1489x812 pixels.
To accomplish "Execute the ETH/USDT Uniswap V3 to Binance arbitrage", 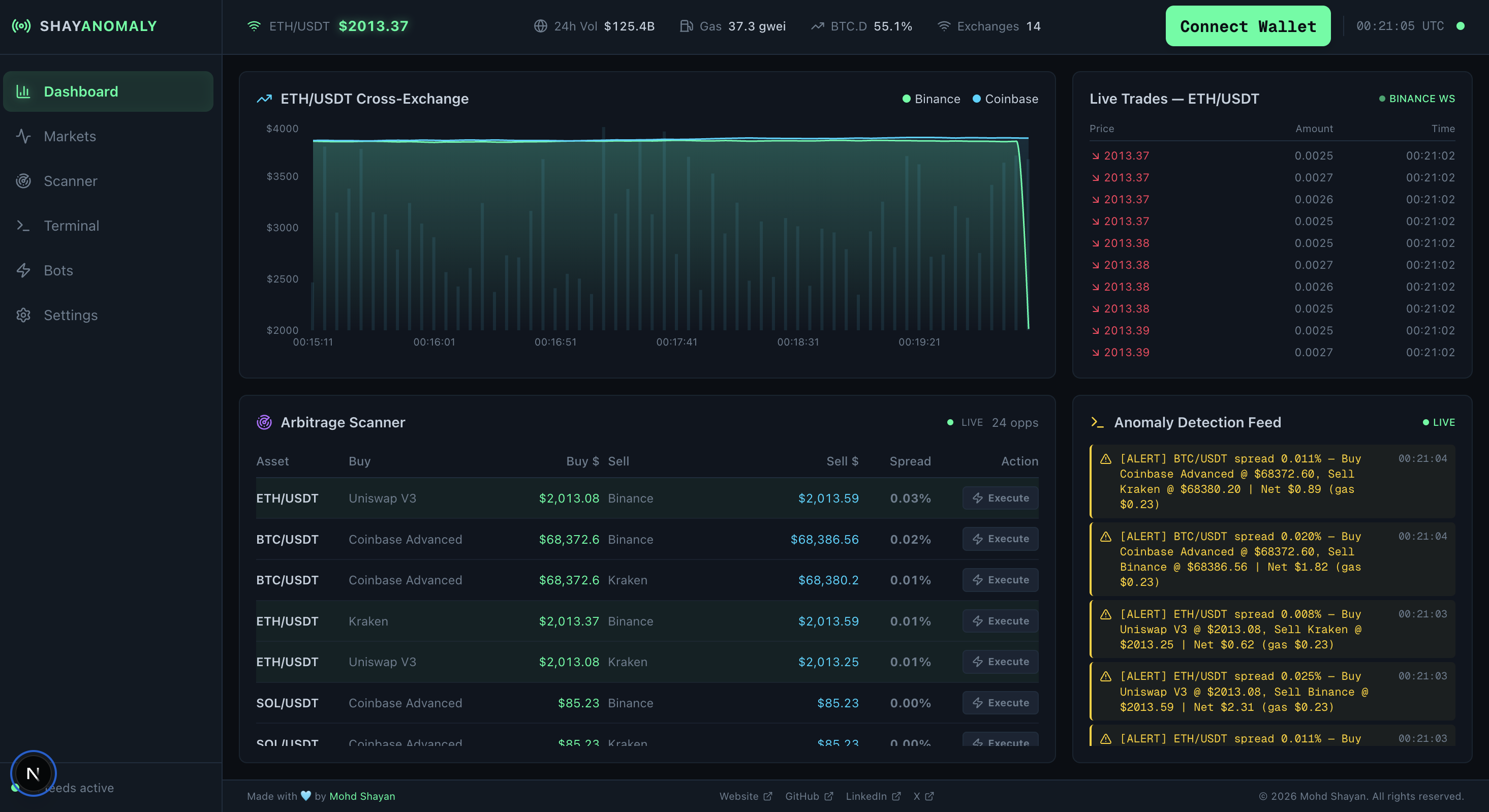I will (x=1001, y=497).
